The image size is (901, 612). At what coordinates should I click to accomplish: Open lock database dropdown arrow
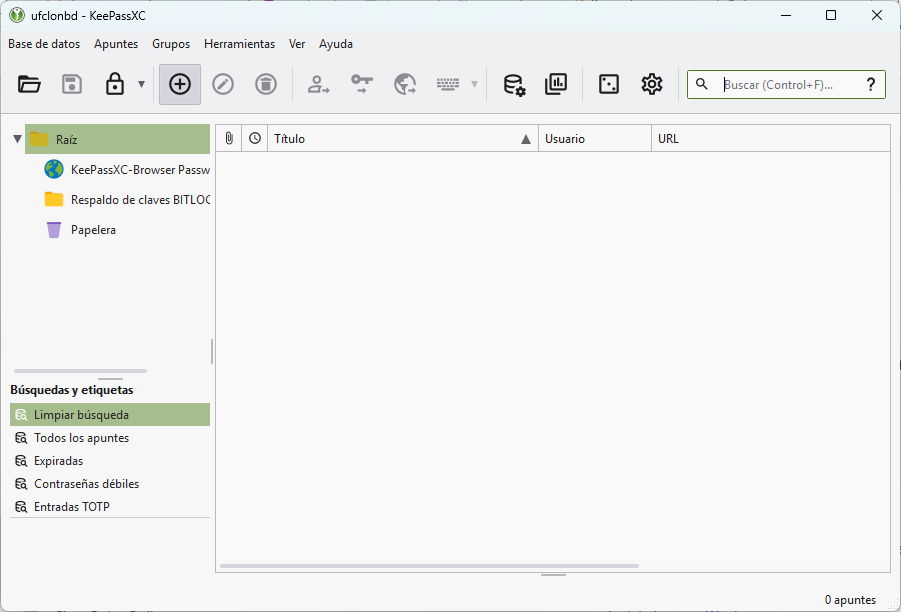coord(141,84)
